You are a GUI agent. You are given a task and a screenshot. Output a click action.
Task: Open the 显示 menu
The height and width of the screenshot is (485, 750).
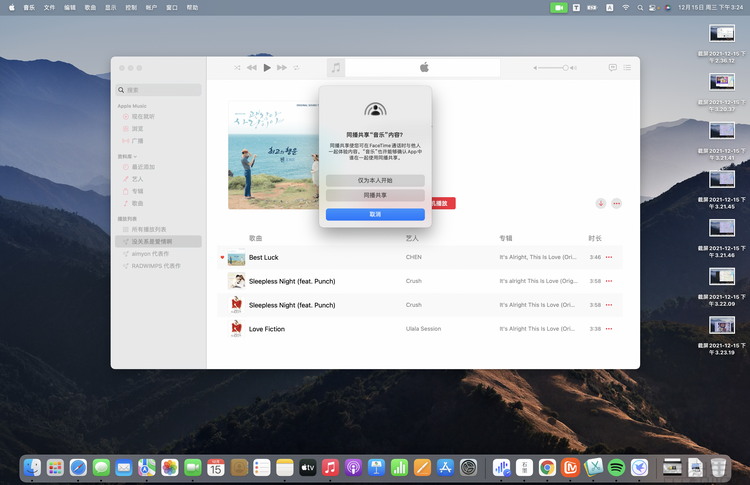coord(110,8)
